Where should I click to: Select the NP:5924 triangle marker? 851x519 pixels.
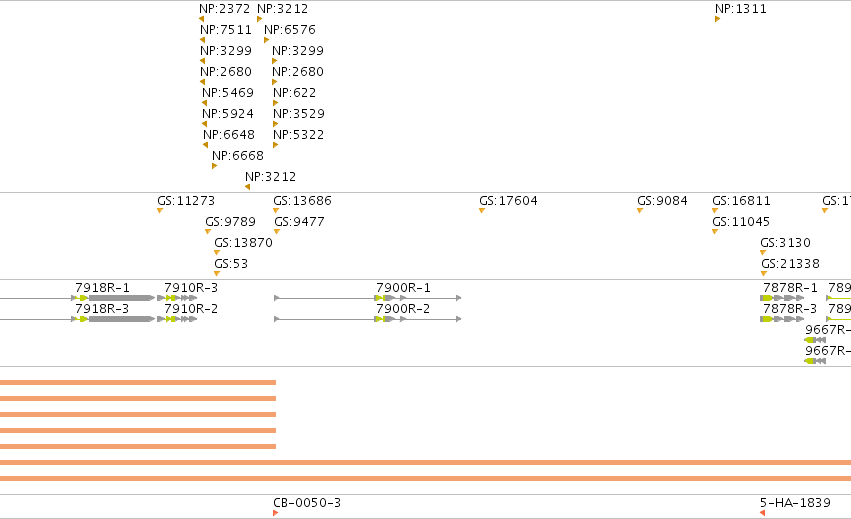coord(205,124)
